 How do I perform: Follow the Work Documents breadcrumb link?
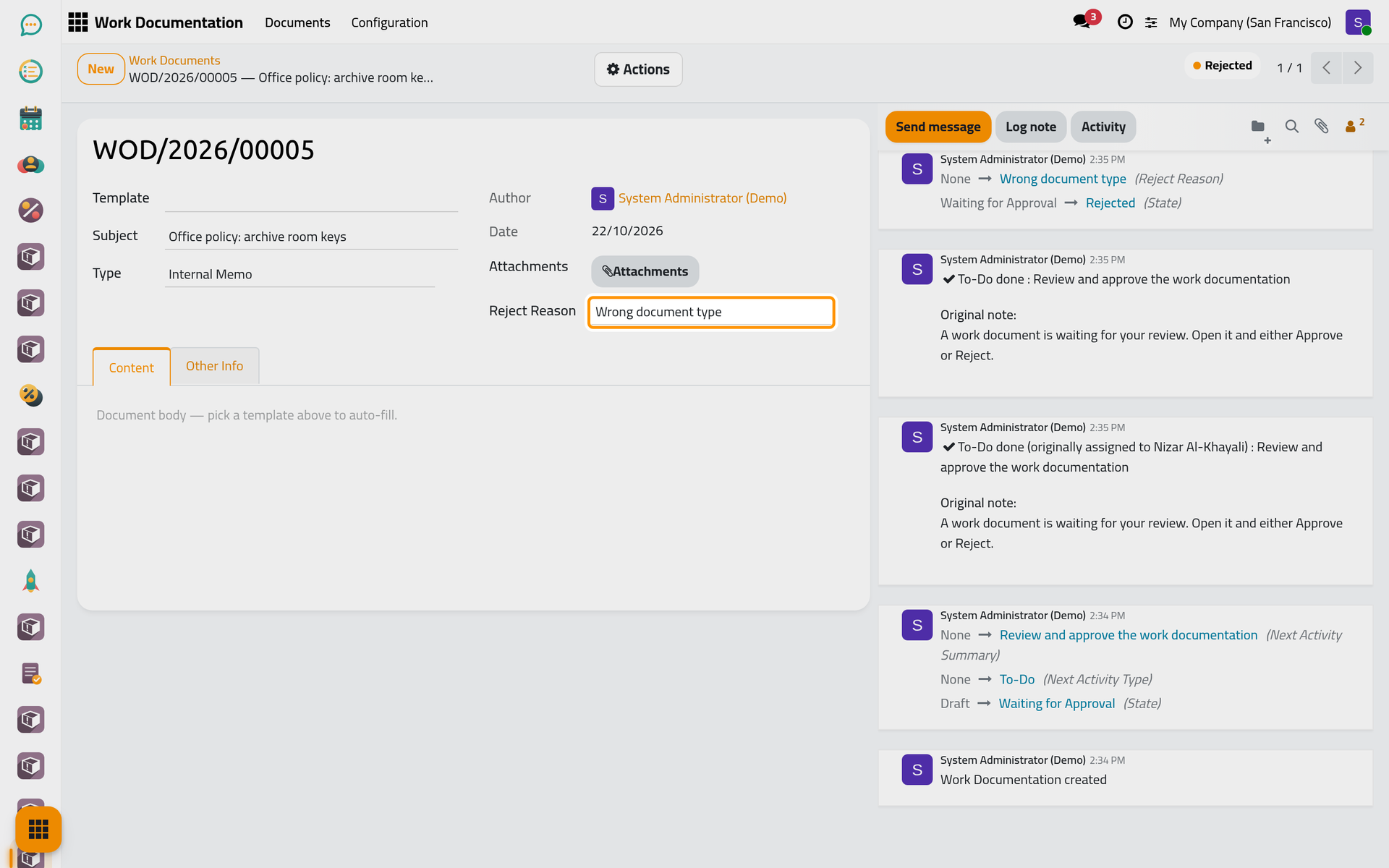[174, 61]
